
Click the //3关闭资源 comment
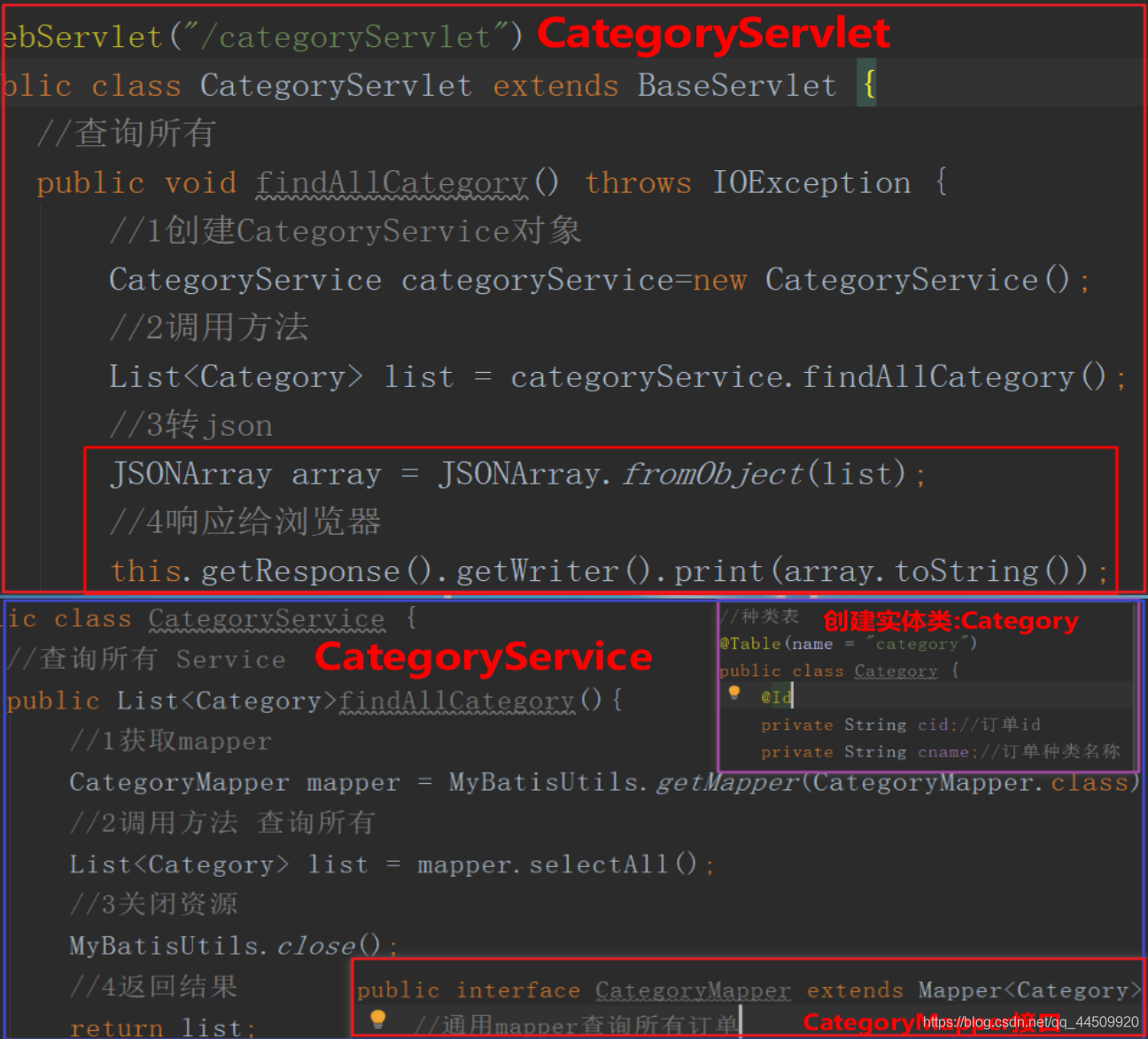pyautogui.click(x=153, y=904)
